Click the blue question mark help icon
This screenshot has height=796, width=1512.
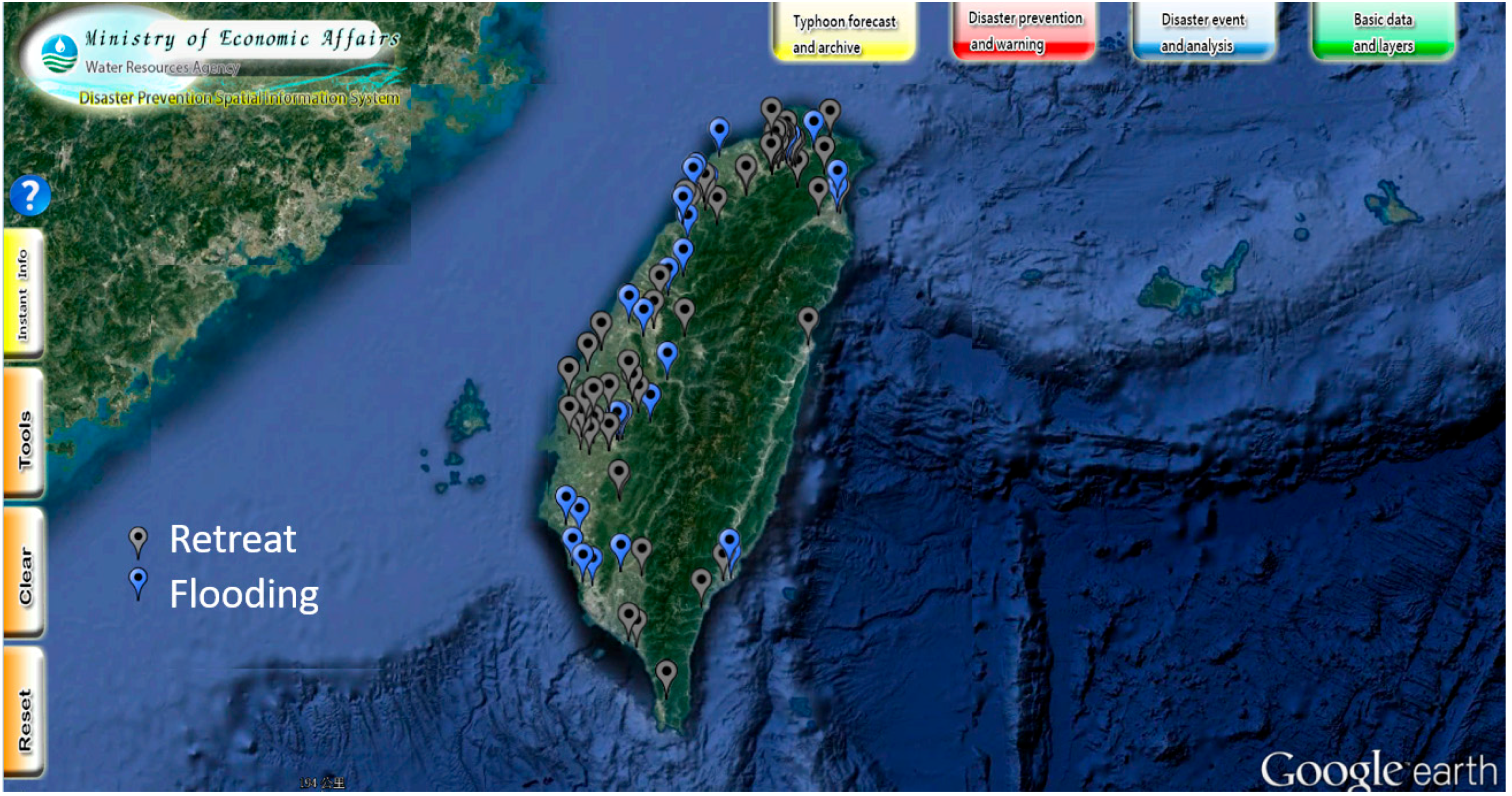click(x=29, y=196)
